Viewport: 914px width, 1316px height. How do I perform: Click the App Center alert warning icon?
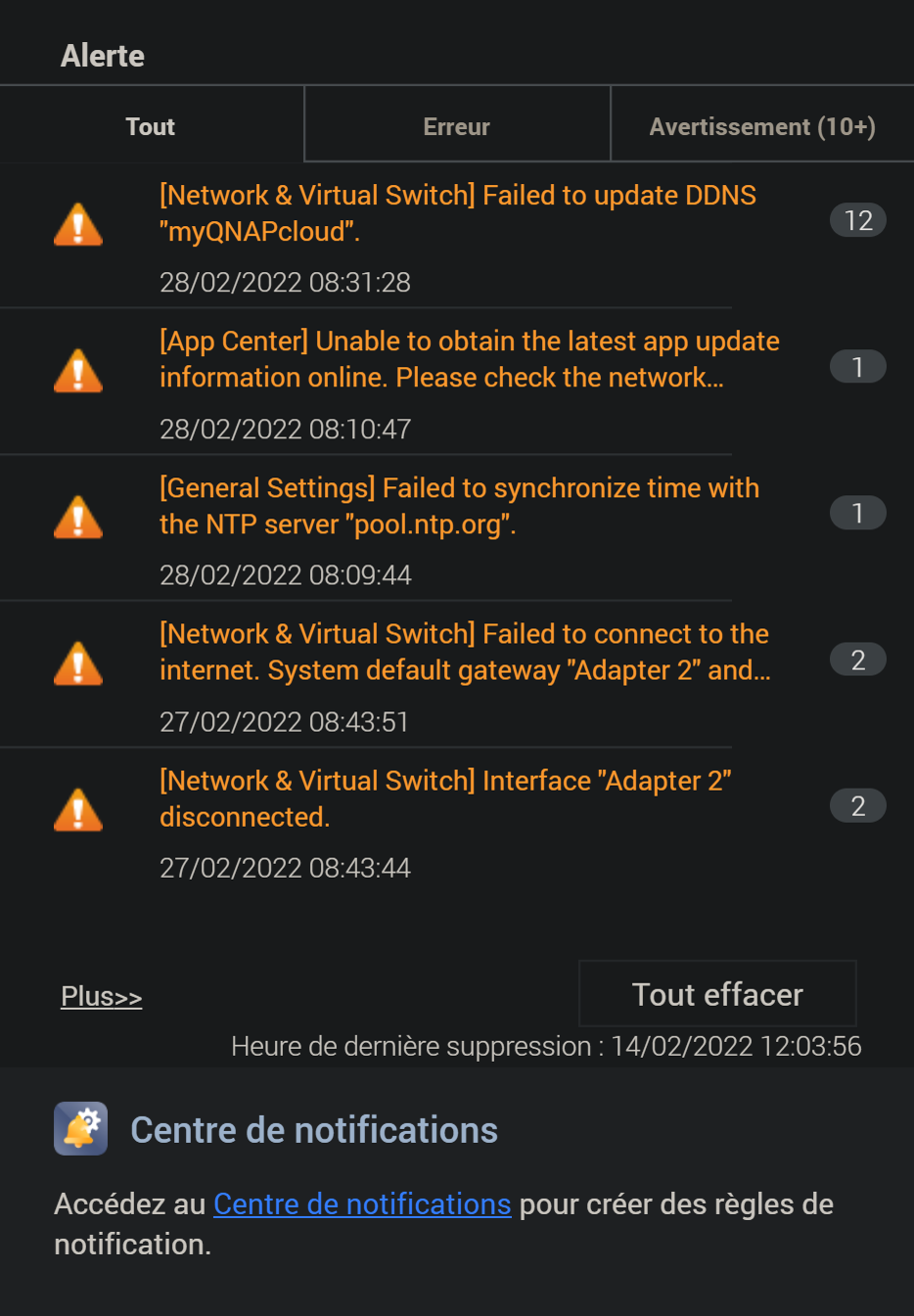click(x=78, y=371)
